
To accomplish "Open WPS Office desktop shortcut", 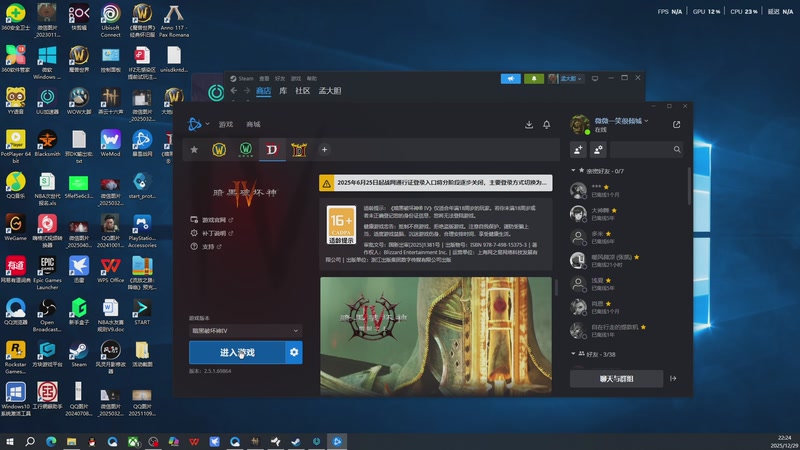I will 110,269.
